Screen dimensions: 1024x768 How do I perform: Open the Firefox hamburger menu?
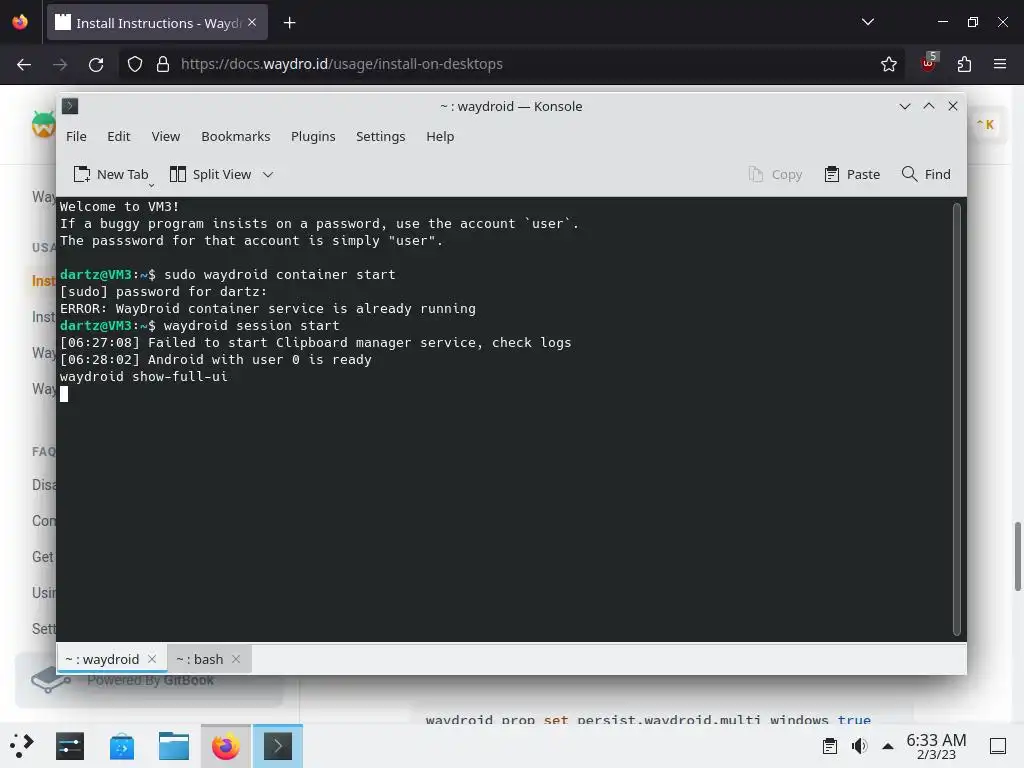pyautogui.click(x=1000, y=64)
